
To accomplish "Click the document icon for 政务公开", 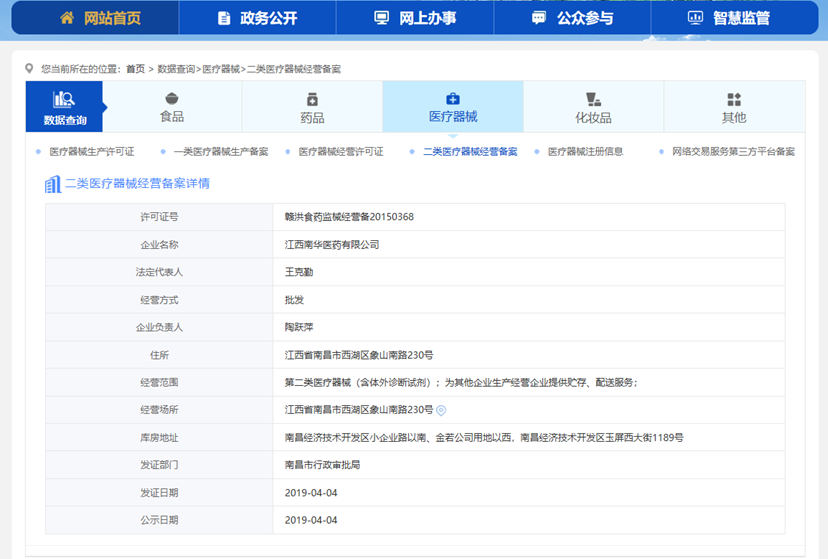I will coord(223,18).
